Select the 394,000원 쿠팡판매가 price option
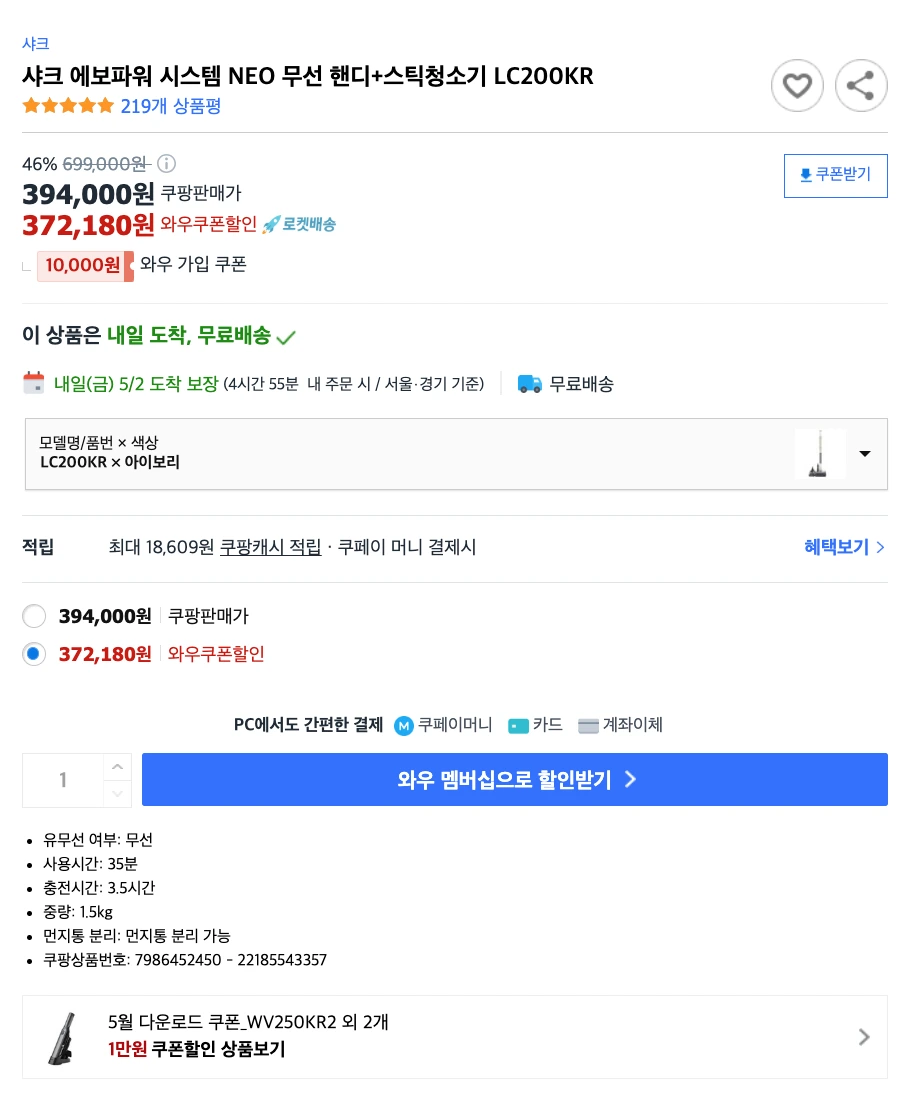Screen dimensions: 908x1100 click(x=34, y=616)
